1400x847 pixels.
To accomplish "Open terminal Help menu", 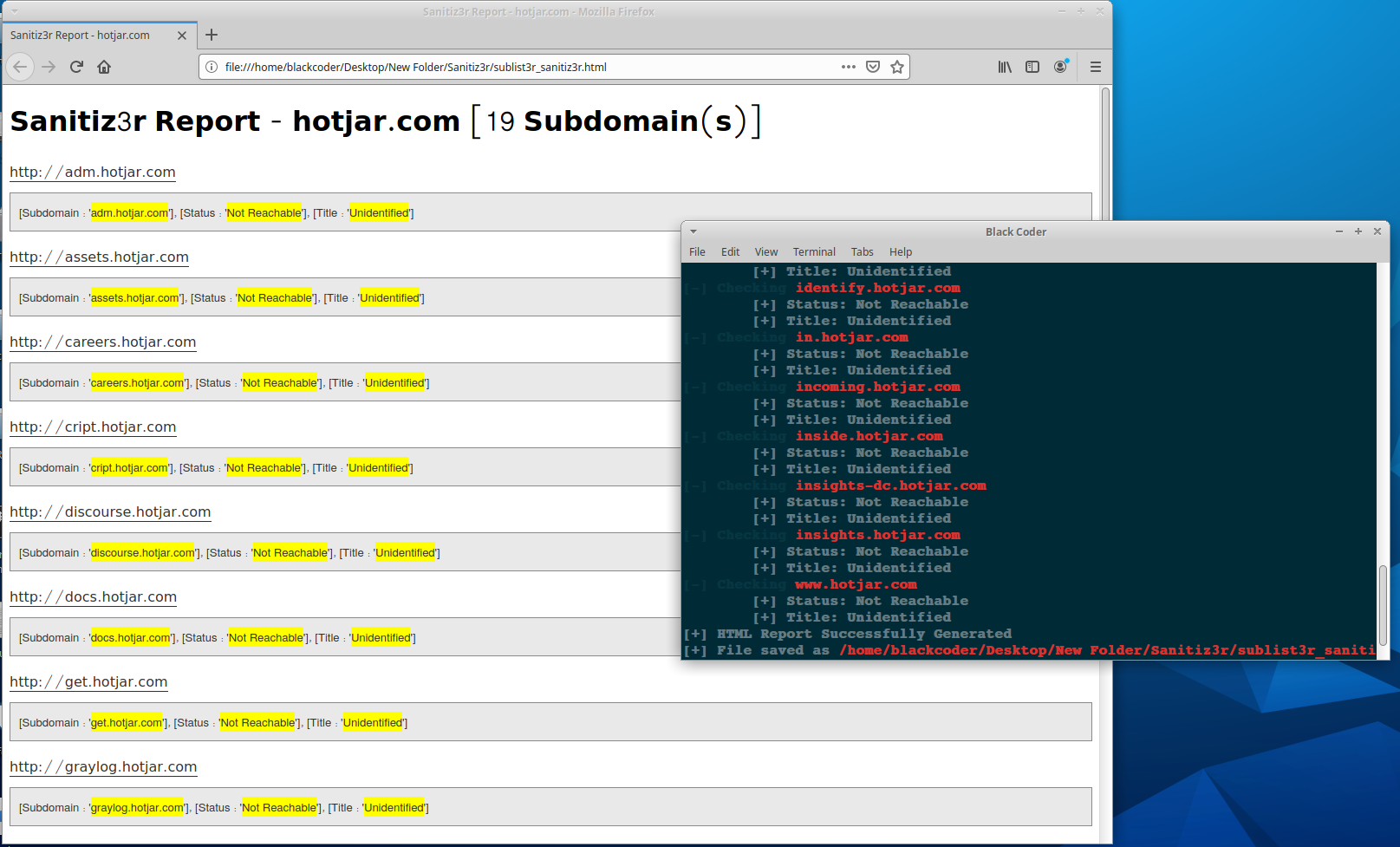I will click(x=901, y=252).
